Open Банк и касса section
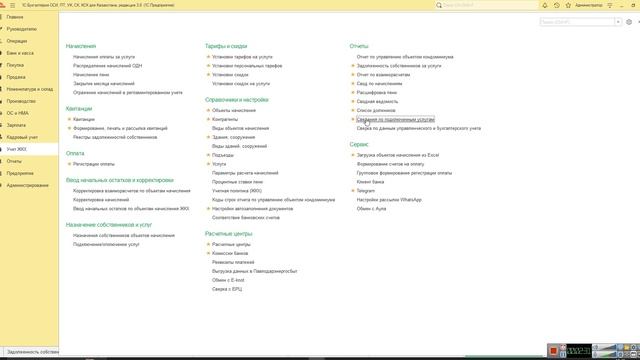 click(20, 53)
